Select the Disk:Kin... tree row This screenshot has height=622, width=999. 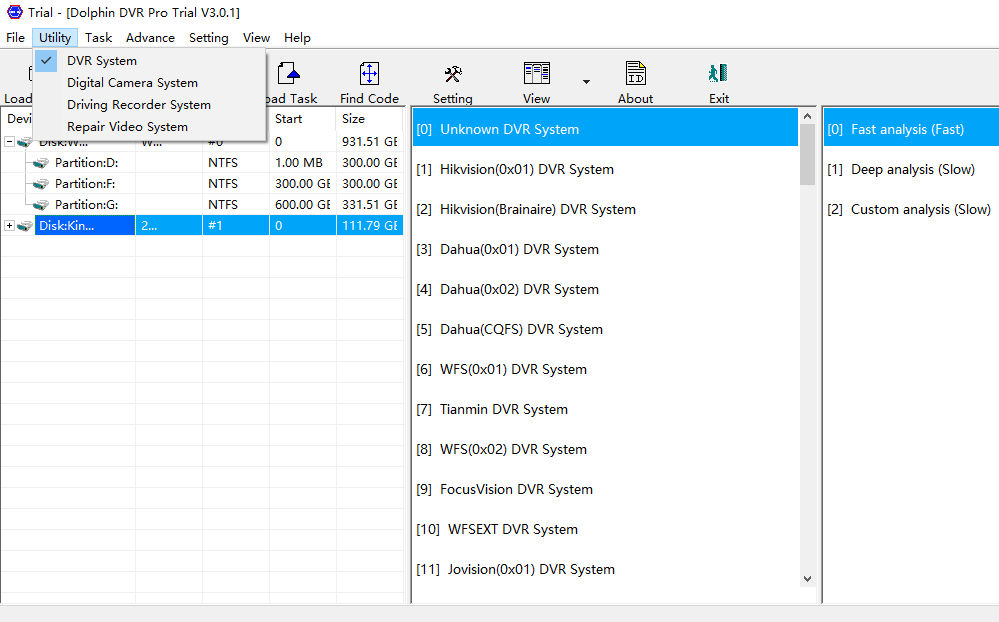(x=201, y=226)
